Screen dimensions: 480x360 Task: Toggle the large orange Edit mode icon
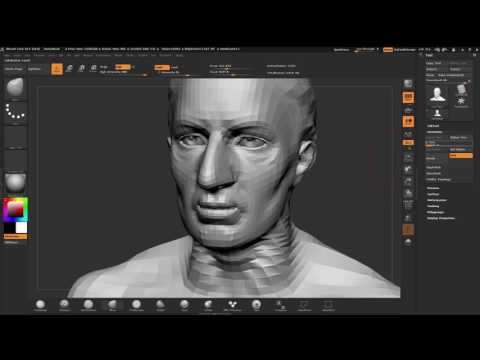[57, 69]
